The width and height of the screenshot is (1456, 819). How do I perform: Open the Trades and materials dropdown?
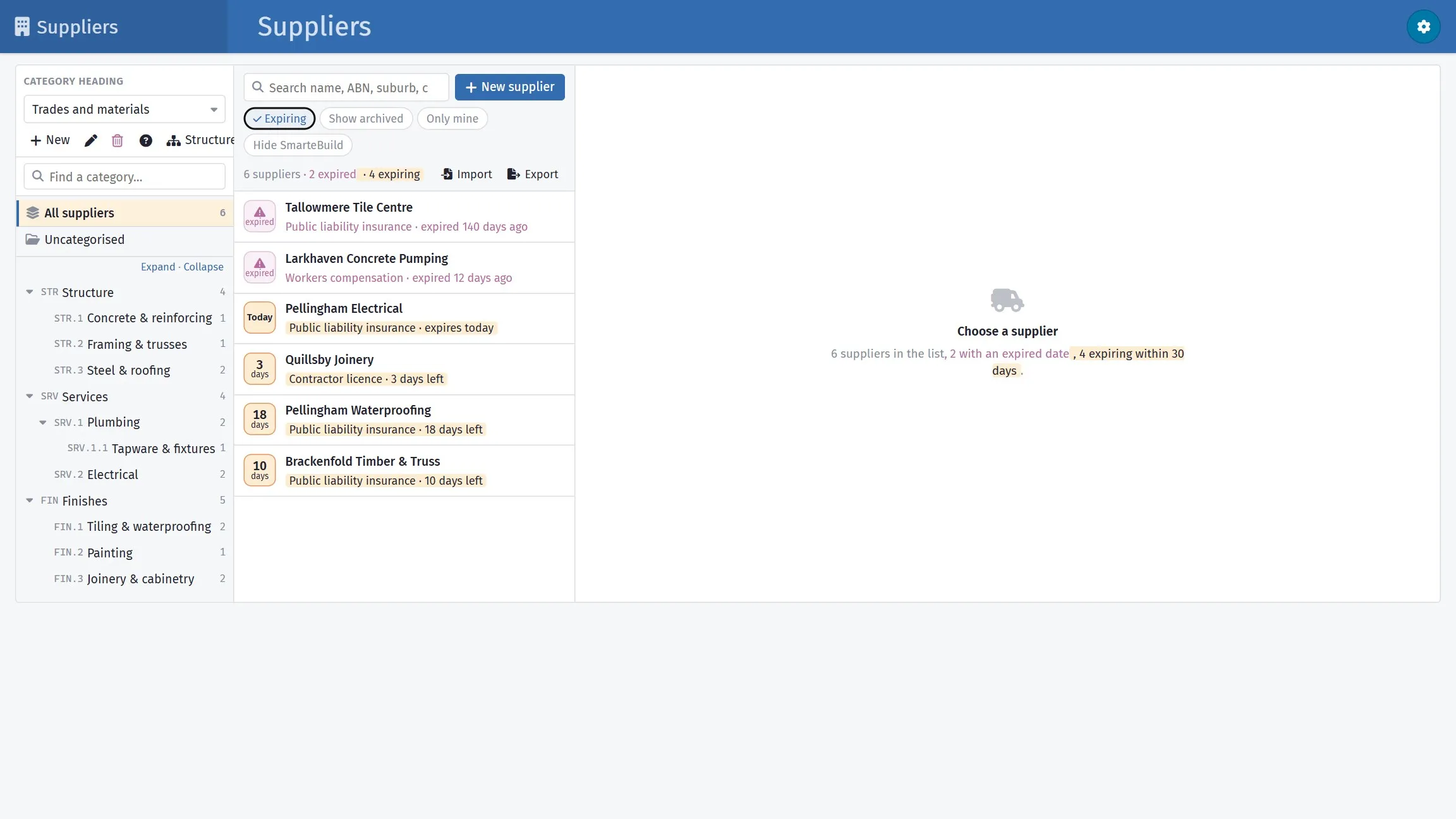coord(124,109)
